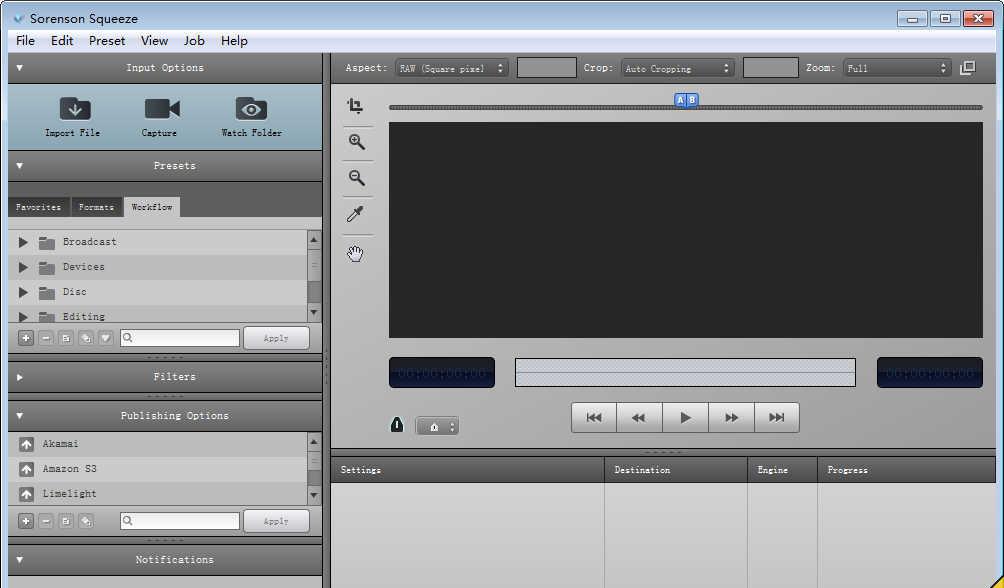This screenshot has width=1004, height=588.
Task: Expand the Filters panel triangle
Action: 19,377
